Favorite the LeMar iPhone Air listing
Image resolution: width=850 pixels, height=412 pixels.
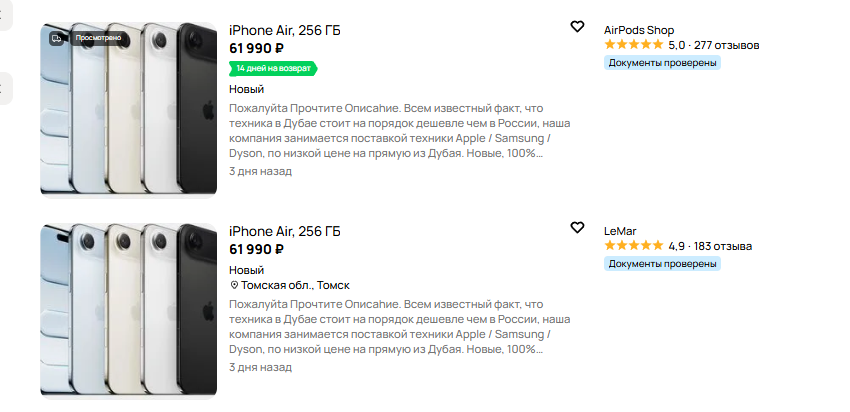577,228
